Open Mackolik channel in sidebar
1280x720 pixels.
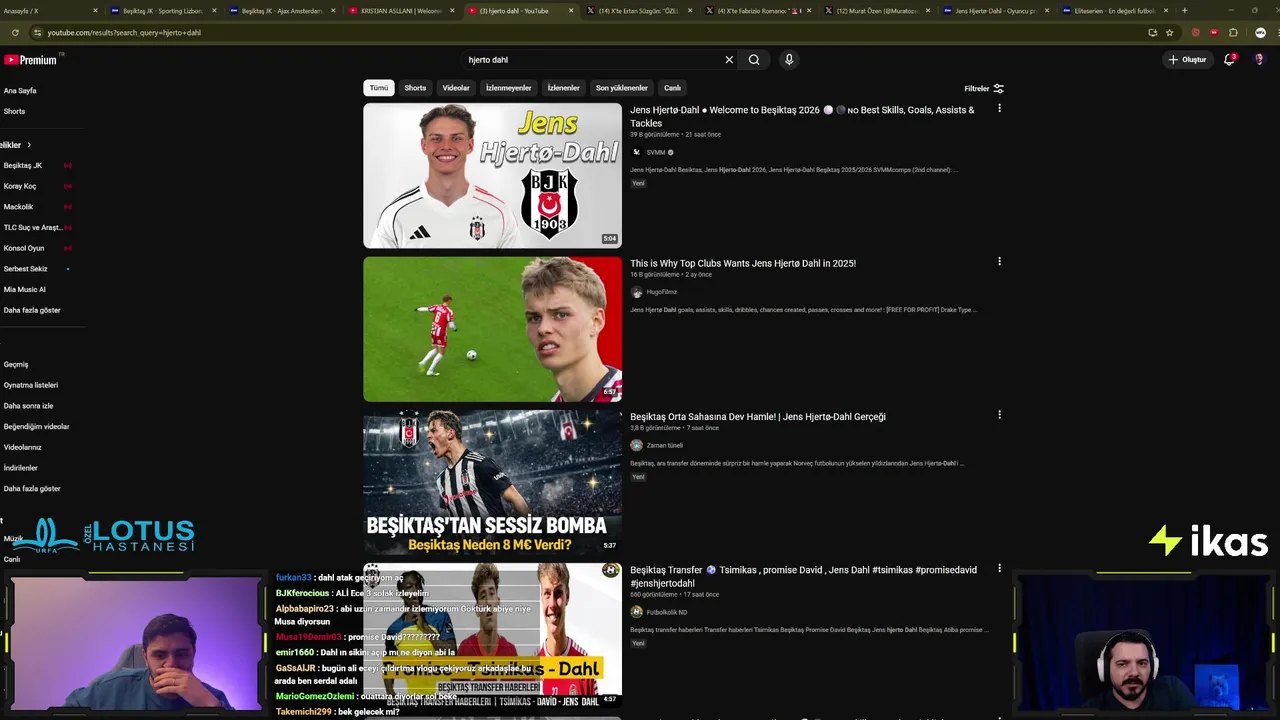(x=19, y=207)
